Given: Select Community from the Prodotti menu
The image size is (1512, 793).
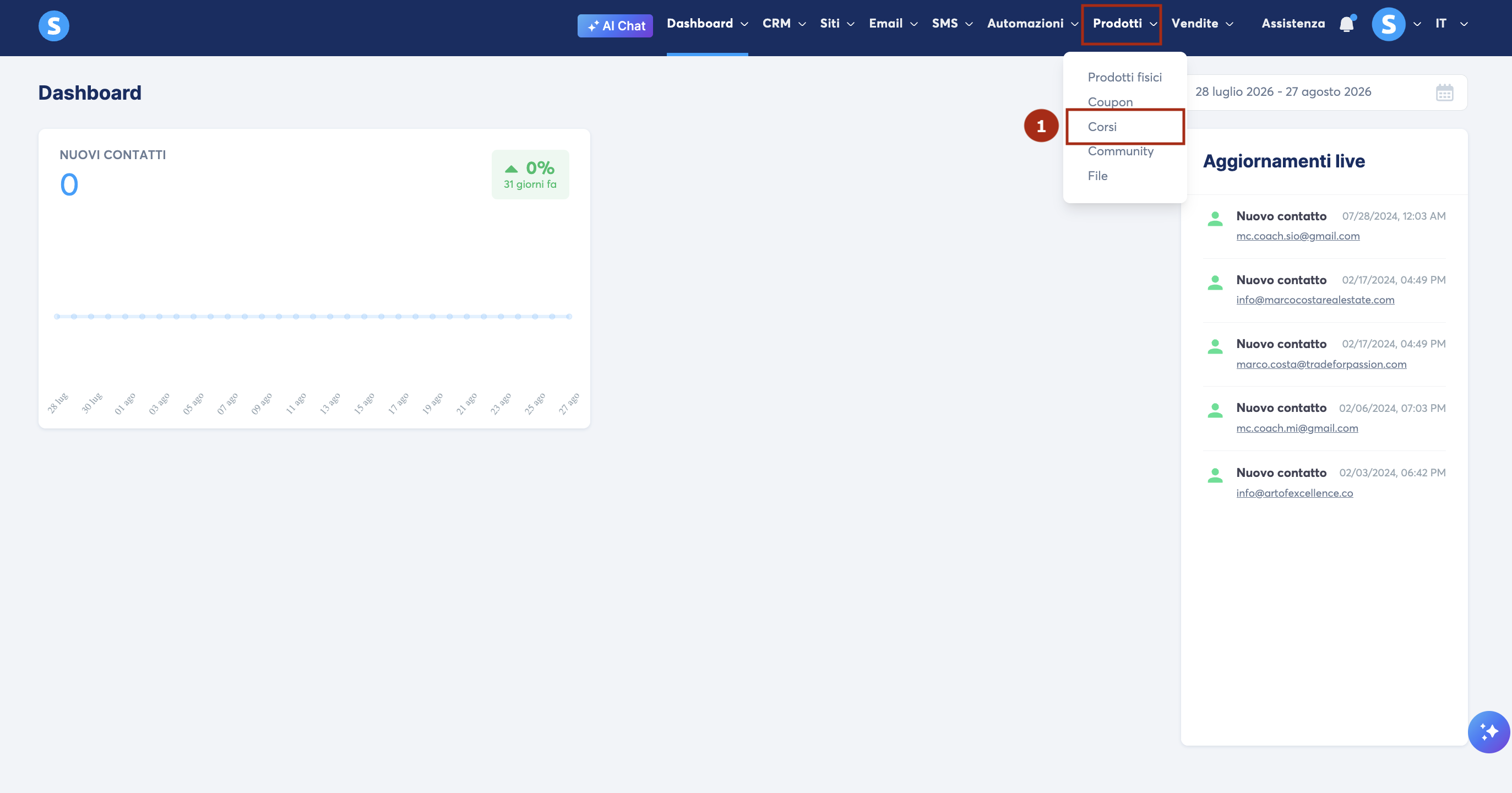Looking at the screenshot, I should point(1120,151).
